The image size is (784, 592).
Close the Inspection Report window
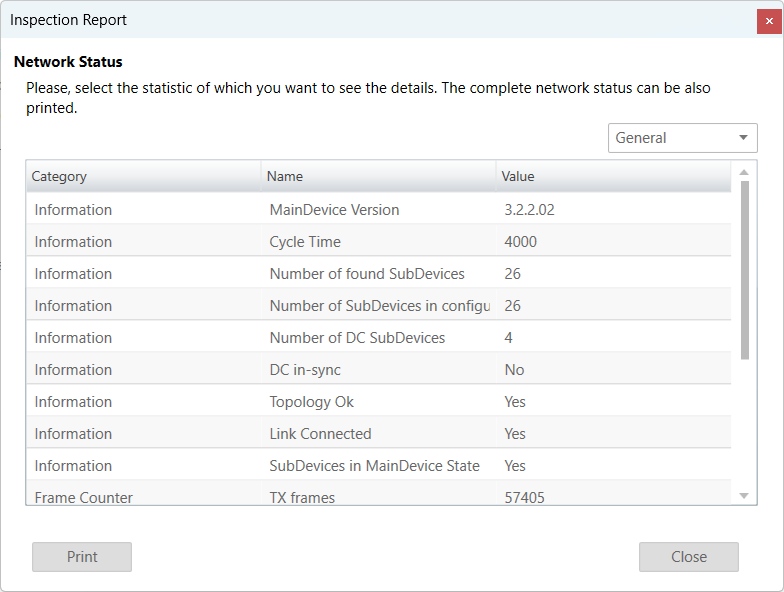pos(769,20)
